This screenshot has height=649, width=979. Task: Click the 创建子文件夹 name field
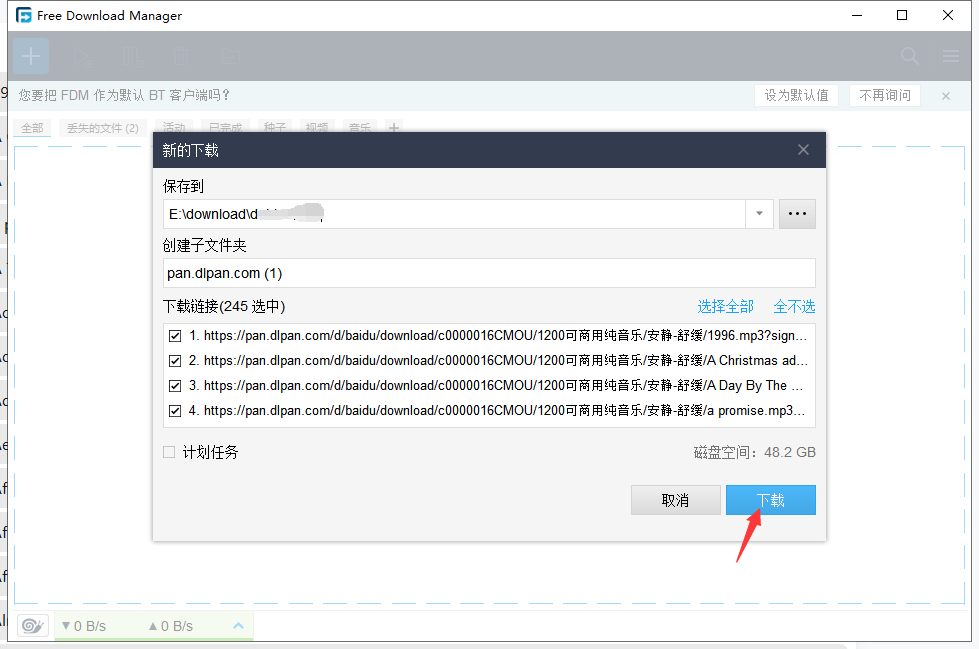tap(488, 273)
